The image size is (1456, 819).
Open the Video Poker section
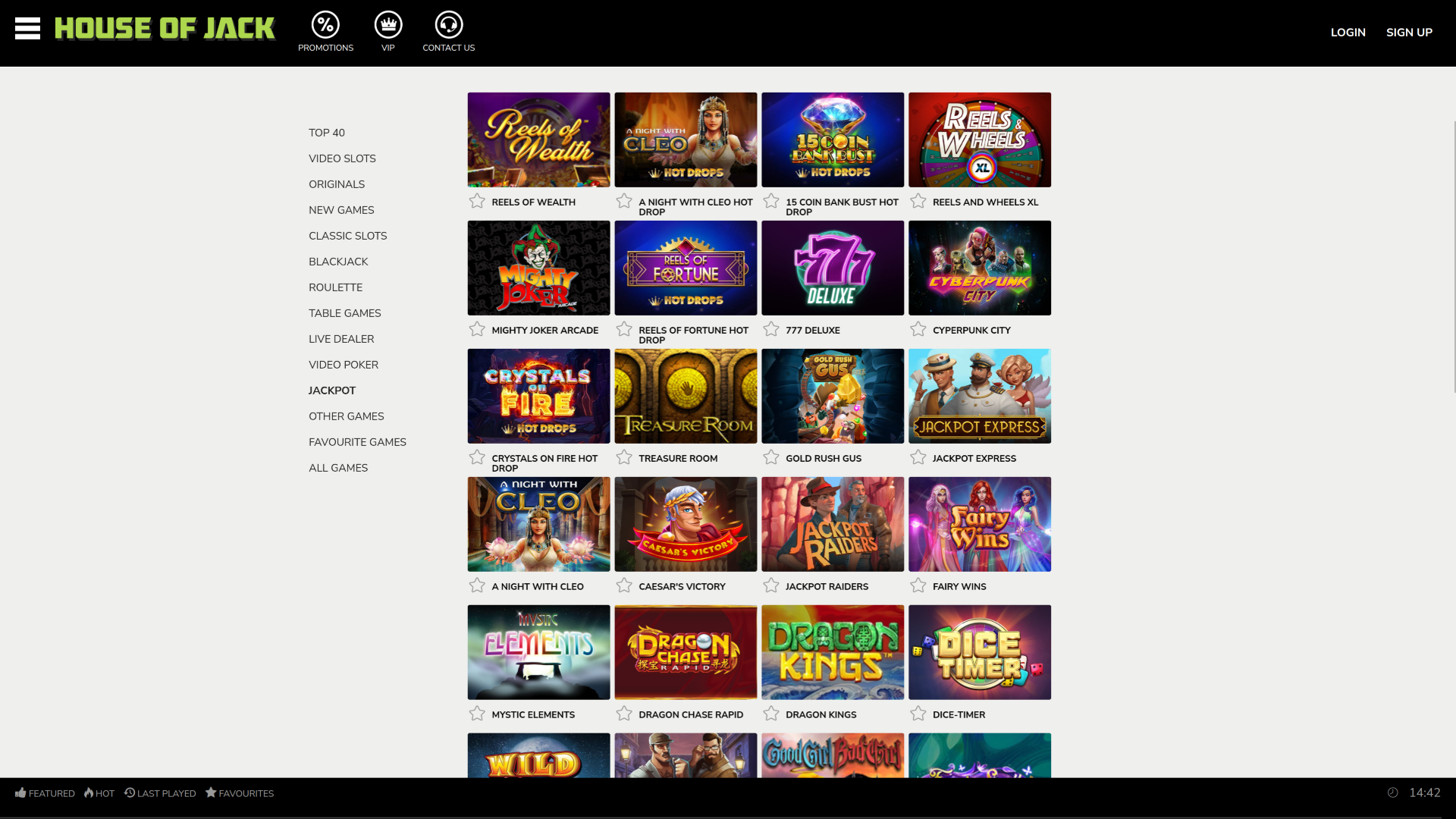tap(343, 364)
